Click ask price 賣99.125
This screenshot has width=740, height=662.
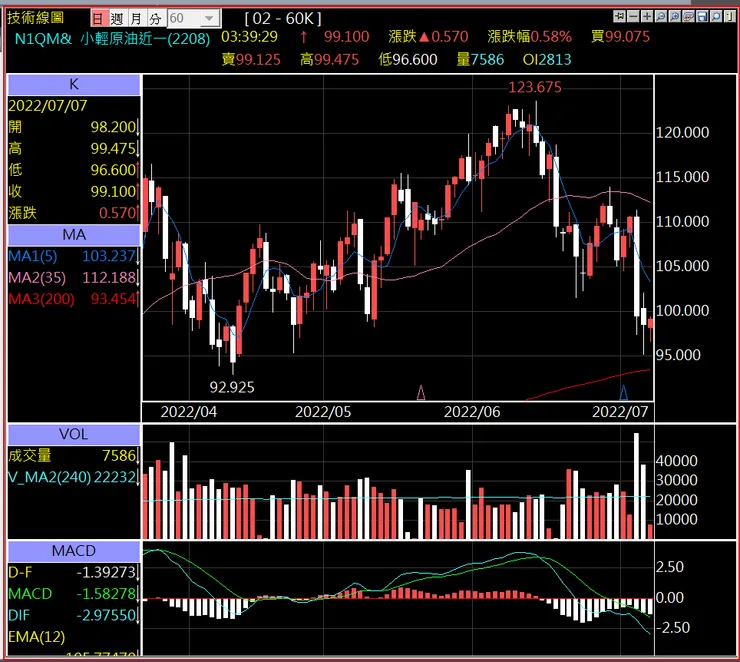251,59
